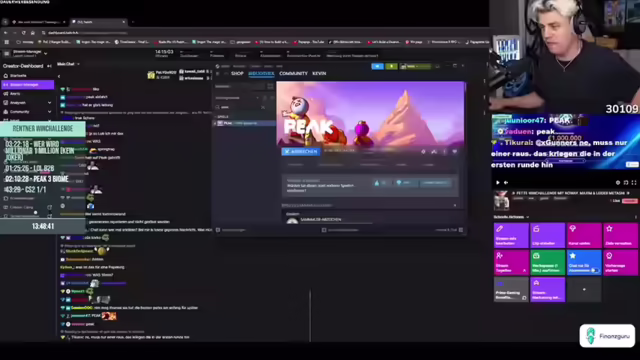The height and width of the screenshot is (360, 640).
Task: Open the Stream Together quick action
Action: coord(511,262)
